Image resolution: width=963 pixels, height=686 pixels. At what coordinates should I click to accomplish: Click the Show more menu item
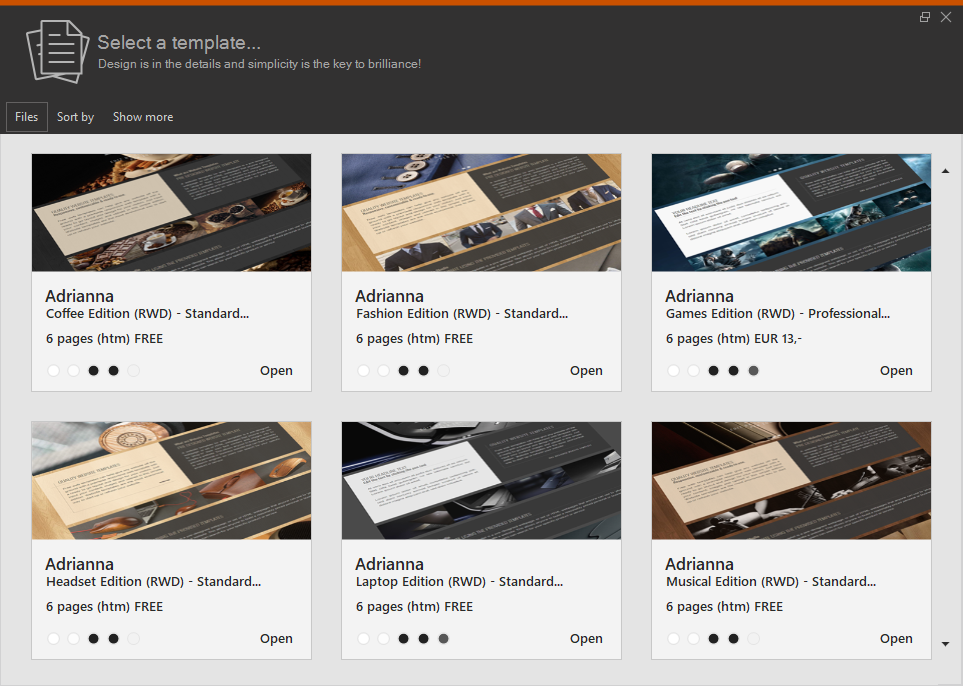pos(142,117)
